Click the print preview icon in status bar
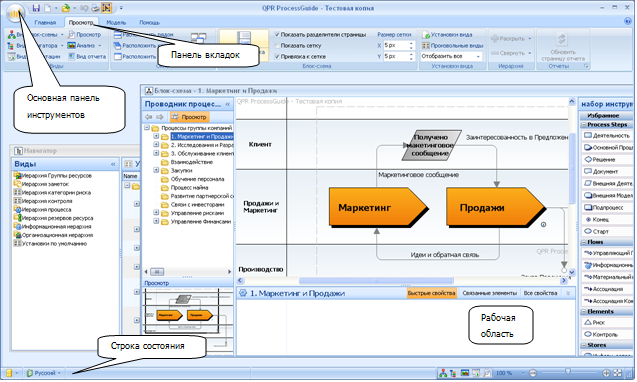 pyautogui.click(x=486, y=373)
